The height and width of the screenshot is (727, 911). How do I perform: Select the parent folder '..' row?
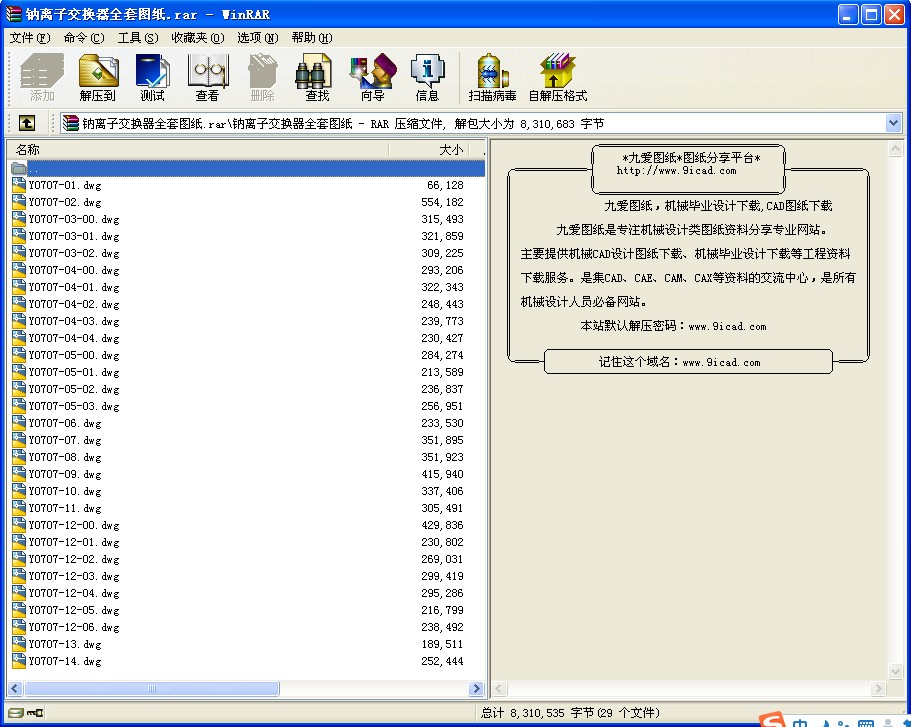click(248, 169)
